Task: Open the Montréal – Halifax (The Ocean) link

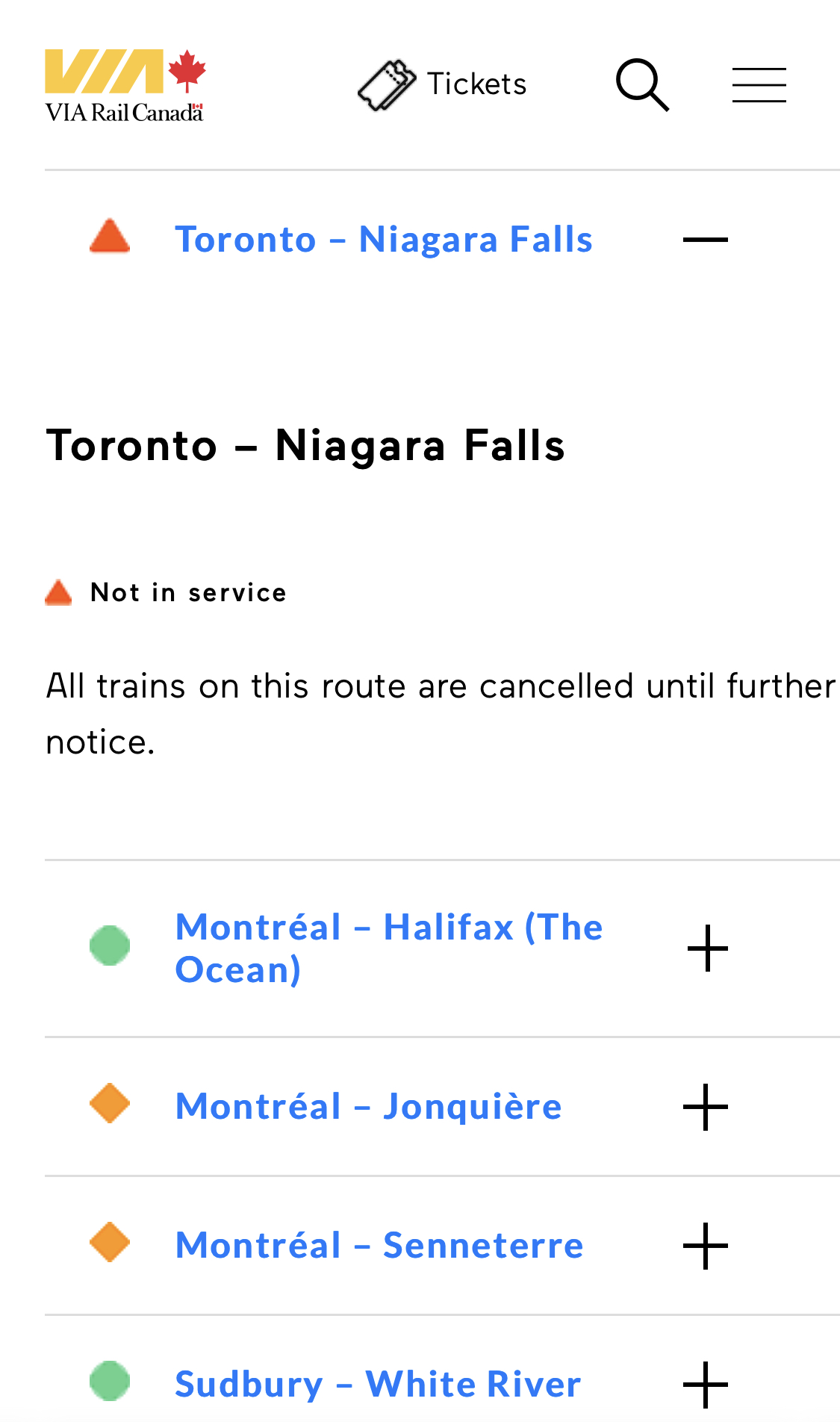Action: (388, 948)
